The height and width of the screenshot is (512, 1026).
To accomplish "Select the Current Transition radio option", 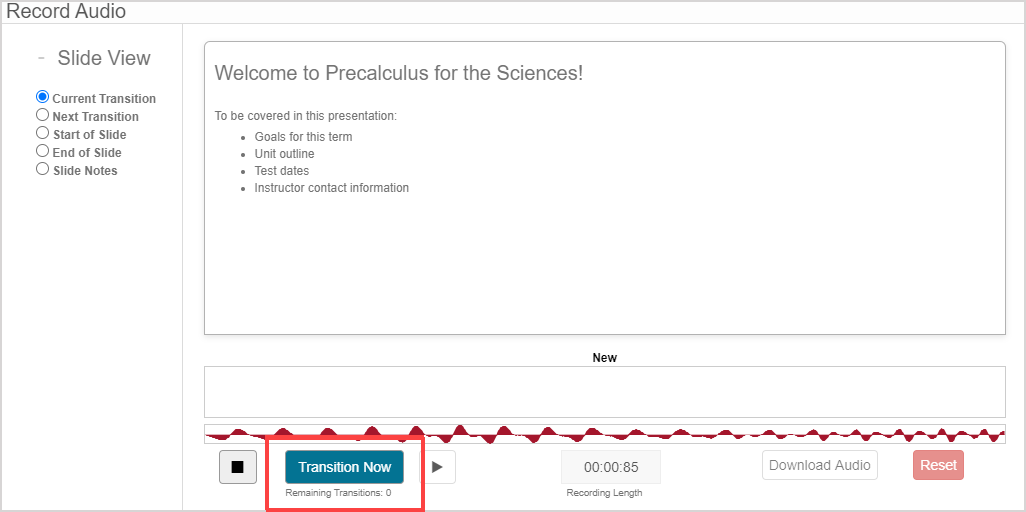I will click(x=43, y=98).
